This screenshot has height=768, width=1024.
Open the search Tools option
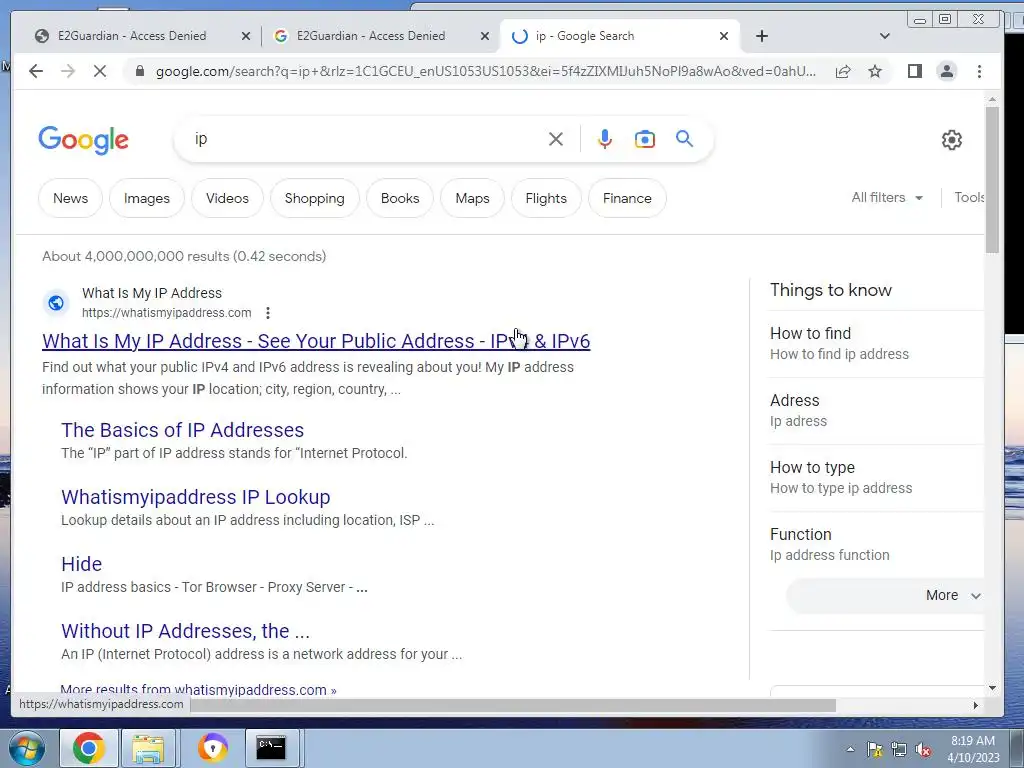tap(969, 197)
